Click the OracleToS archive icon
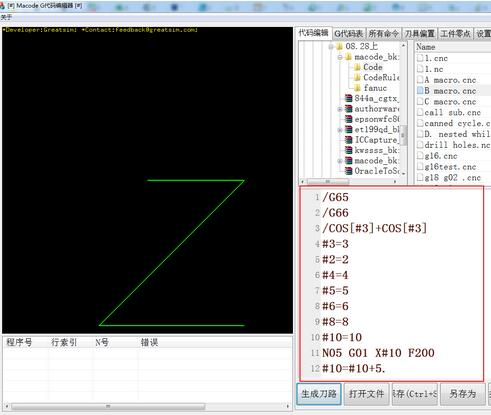 pyautogui.click(x=348, y=171)
